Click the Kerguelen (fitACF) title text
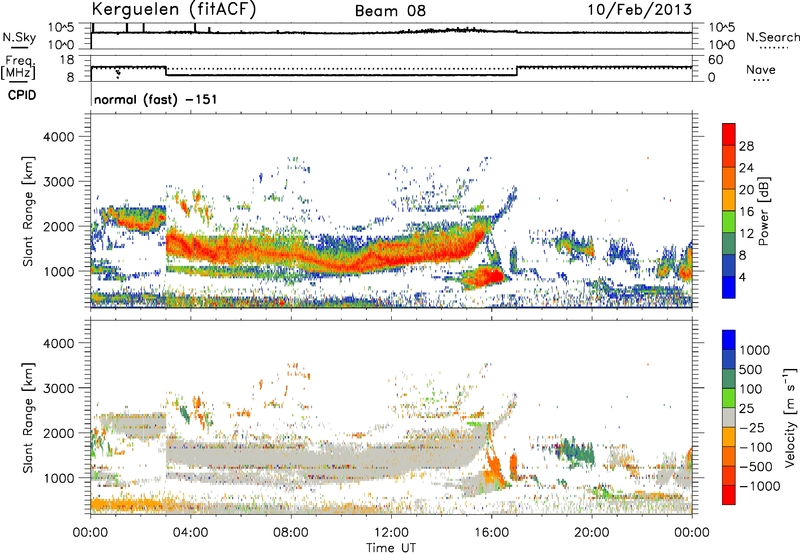 coord(173,9)
